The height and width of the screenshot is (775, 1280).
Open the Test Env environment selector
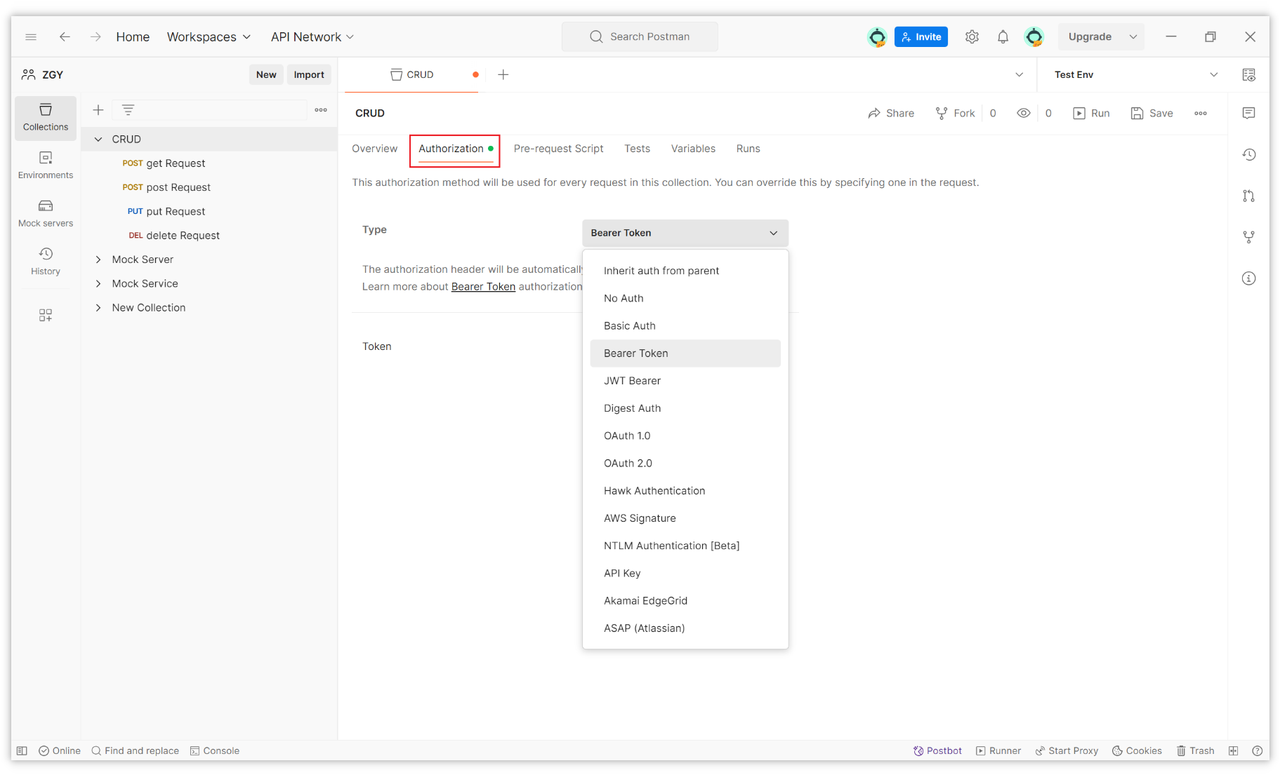pos(1136,75)
